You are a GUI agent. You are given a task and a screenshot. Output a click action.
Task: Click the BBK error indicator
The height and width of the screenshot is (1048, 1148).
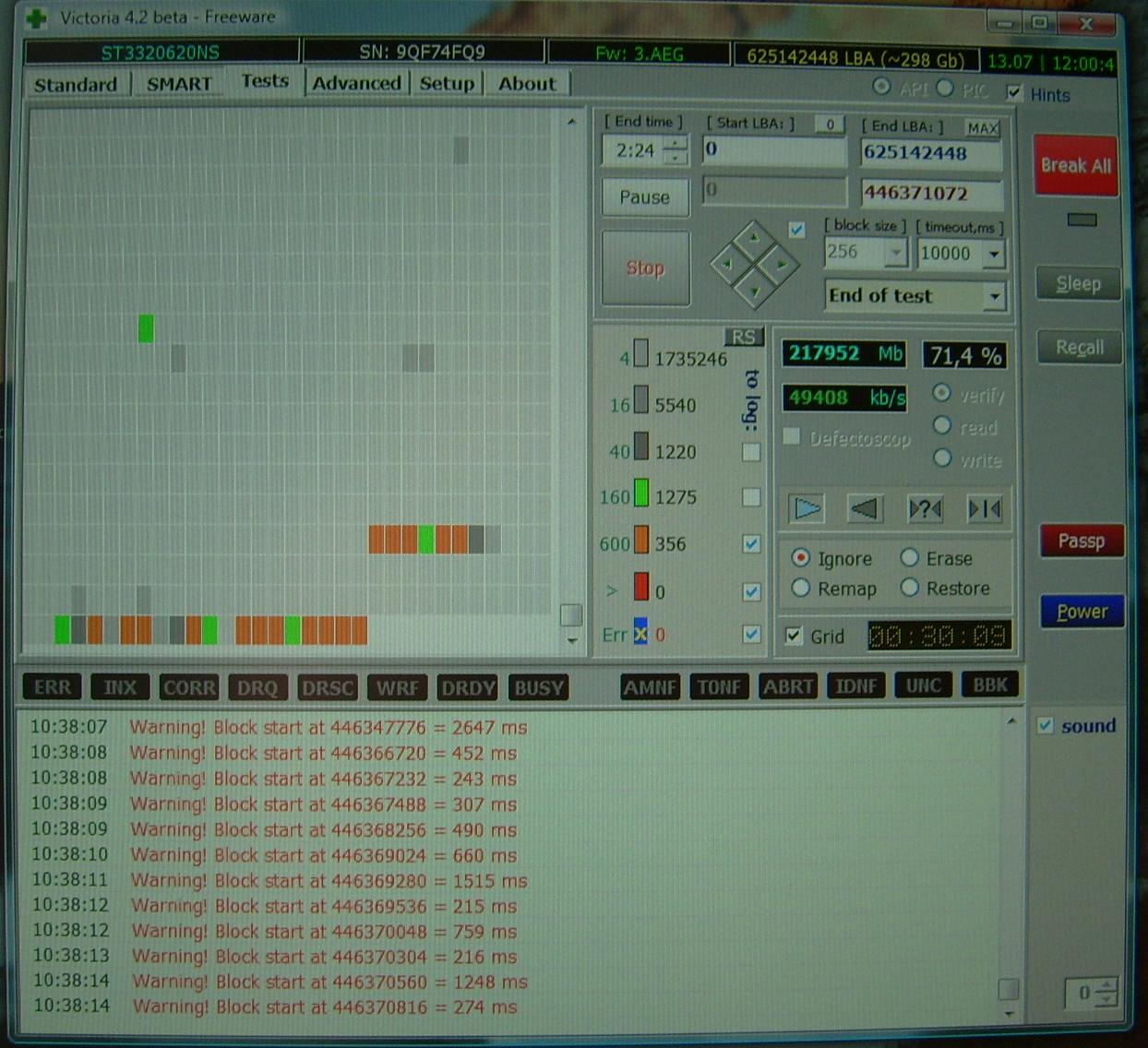coord(990,684)
